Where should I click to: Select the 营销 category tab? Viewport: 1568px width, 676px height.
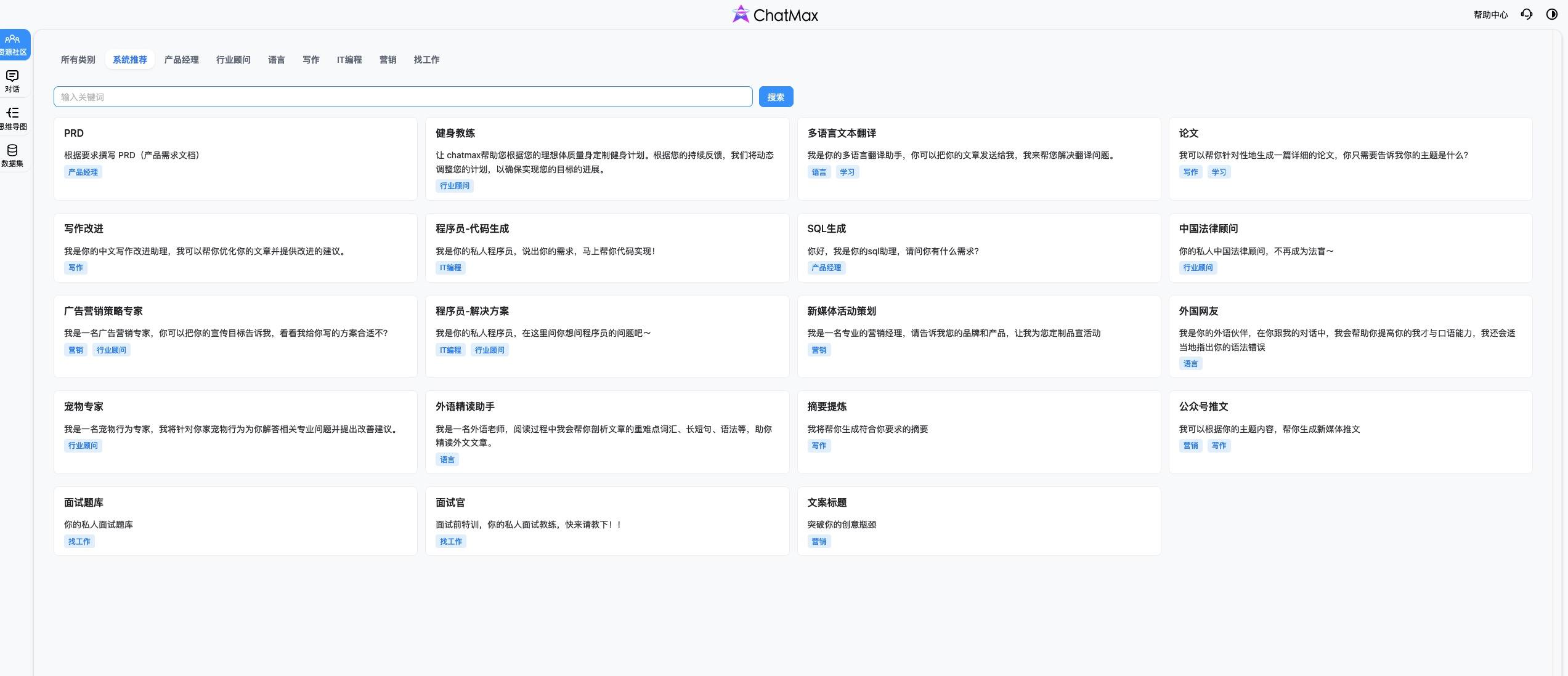[388, 59]
